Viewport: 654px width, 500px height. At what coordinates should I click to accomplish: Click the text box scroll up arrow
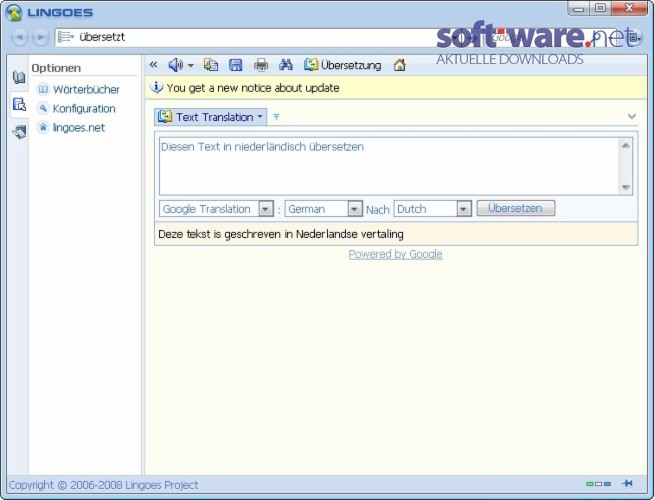tap(626, 145)
